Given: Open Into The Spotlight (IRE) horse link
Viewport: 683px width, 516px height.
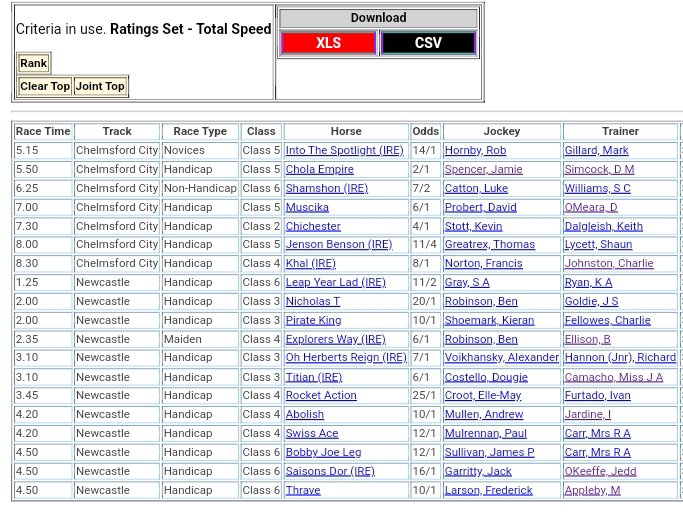Looking at the screenshot, I should click(344, 150).
